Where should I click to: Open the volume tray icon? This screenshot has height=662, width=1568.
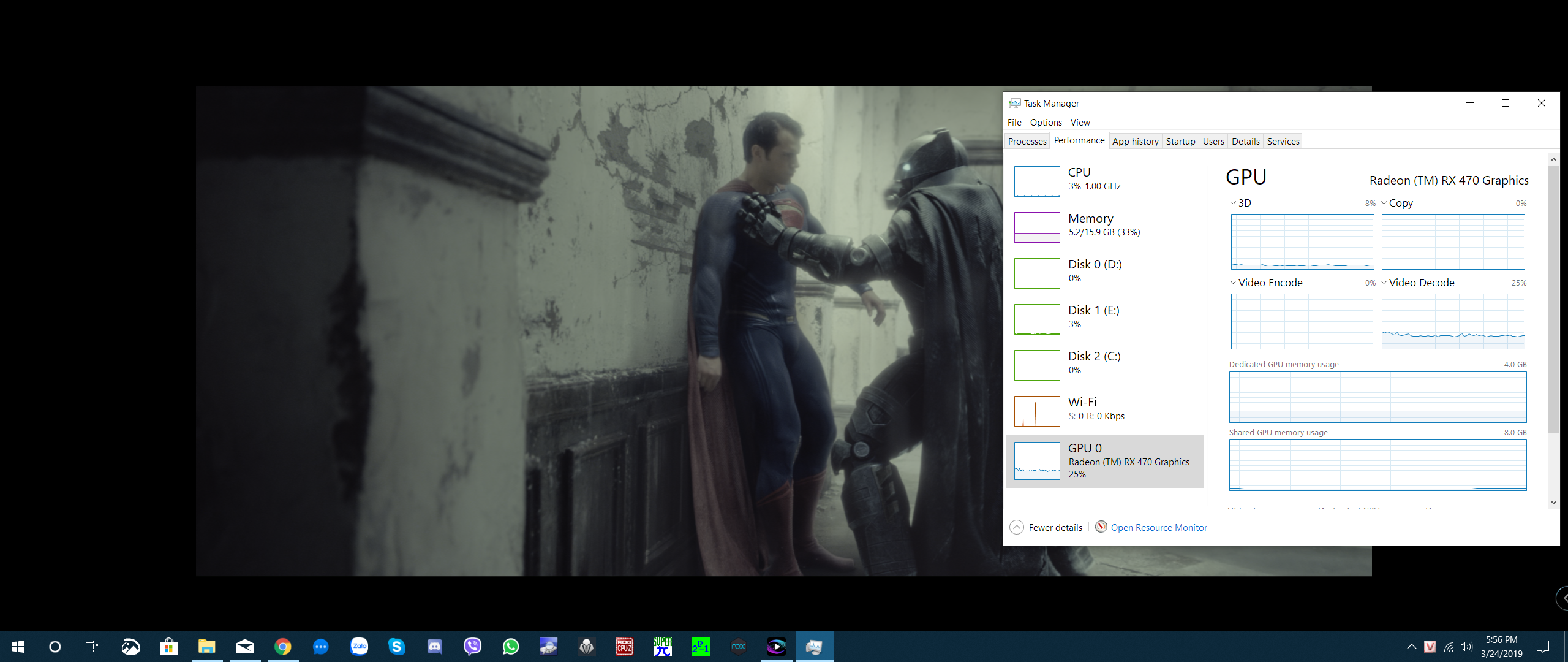(1466, 647)
